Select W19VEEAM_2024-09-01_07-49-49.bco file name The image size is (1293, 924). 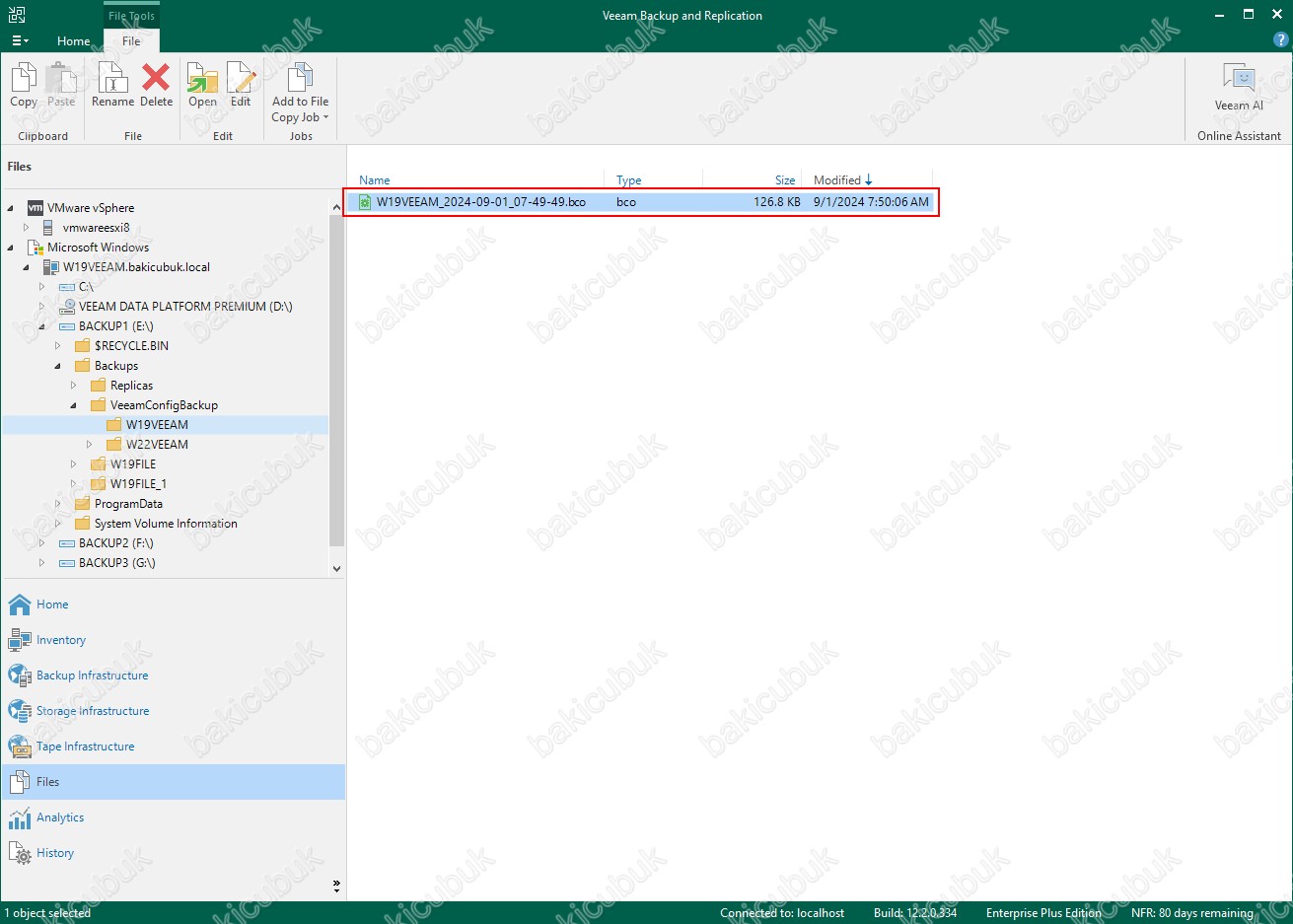pos(481,202)
